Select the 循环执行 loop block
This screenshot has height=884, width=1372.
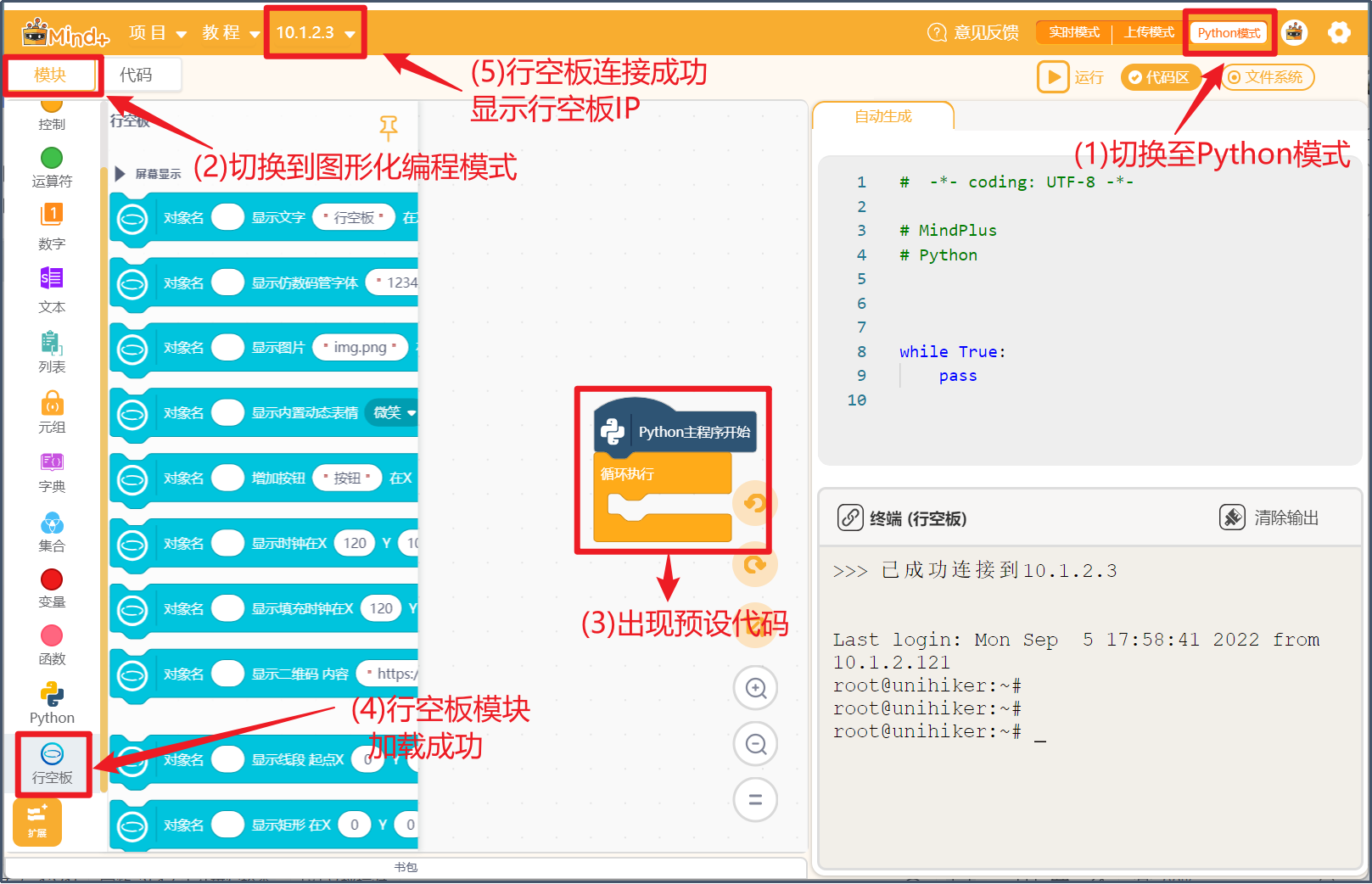663,496
